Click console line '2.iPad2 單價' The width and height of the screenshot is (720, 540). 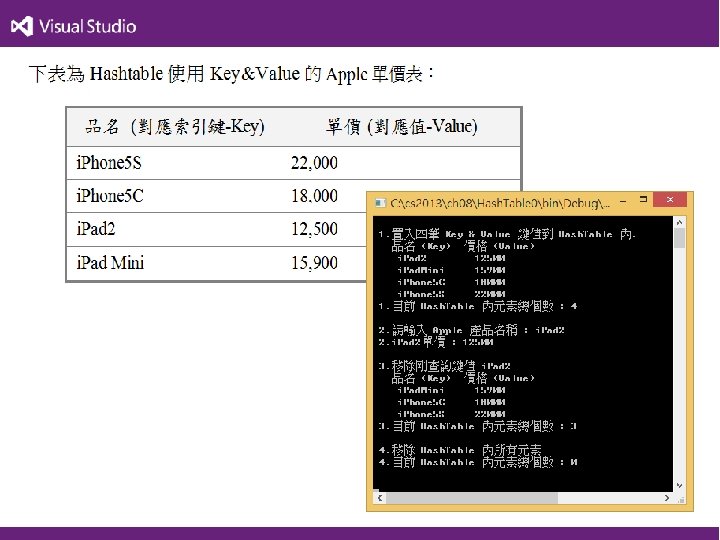435,342
